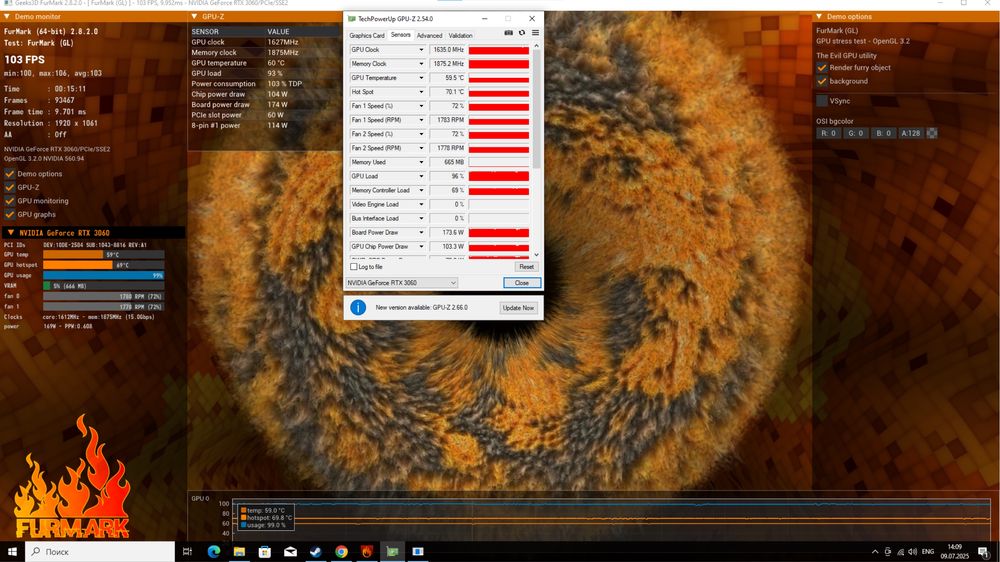The image size is (1000, 562).
Task: Show hidden system tray icons
Action: tap(875, 552)
